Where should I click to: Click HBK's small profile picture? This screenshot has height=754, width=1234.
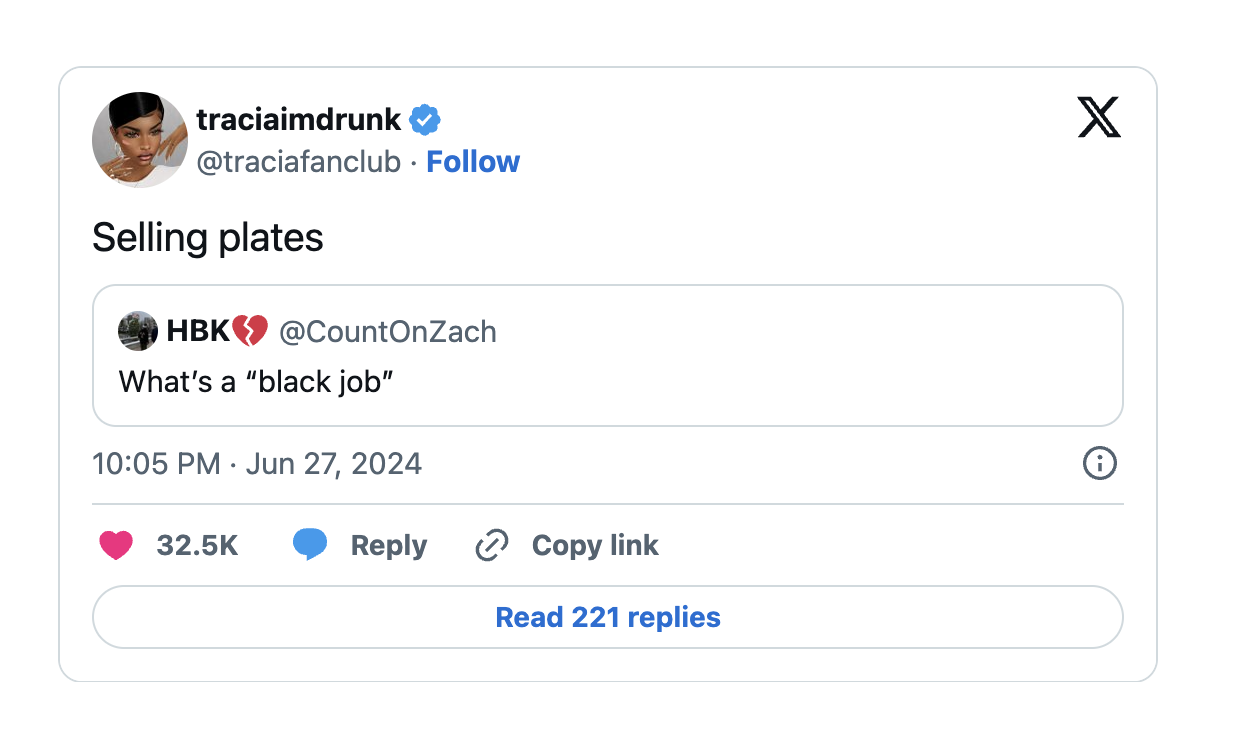[x=138, y=331]
